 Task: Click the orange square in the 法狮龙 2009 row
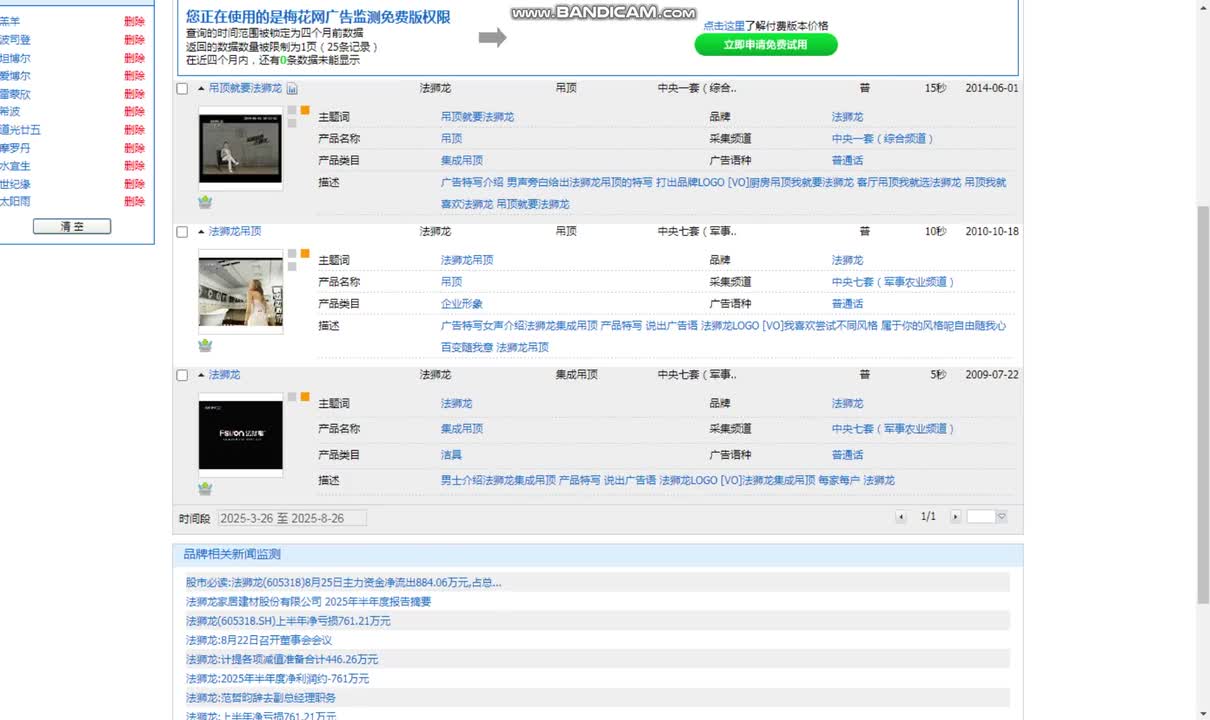(x=305, y=397)
